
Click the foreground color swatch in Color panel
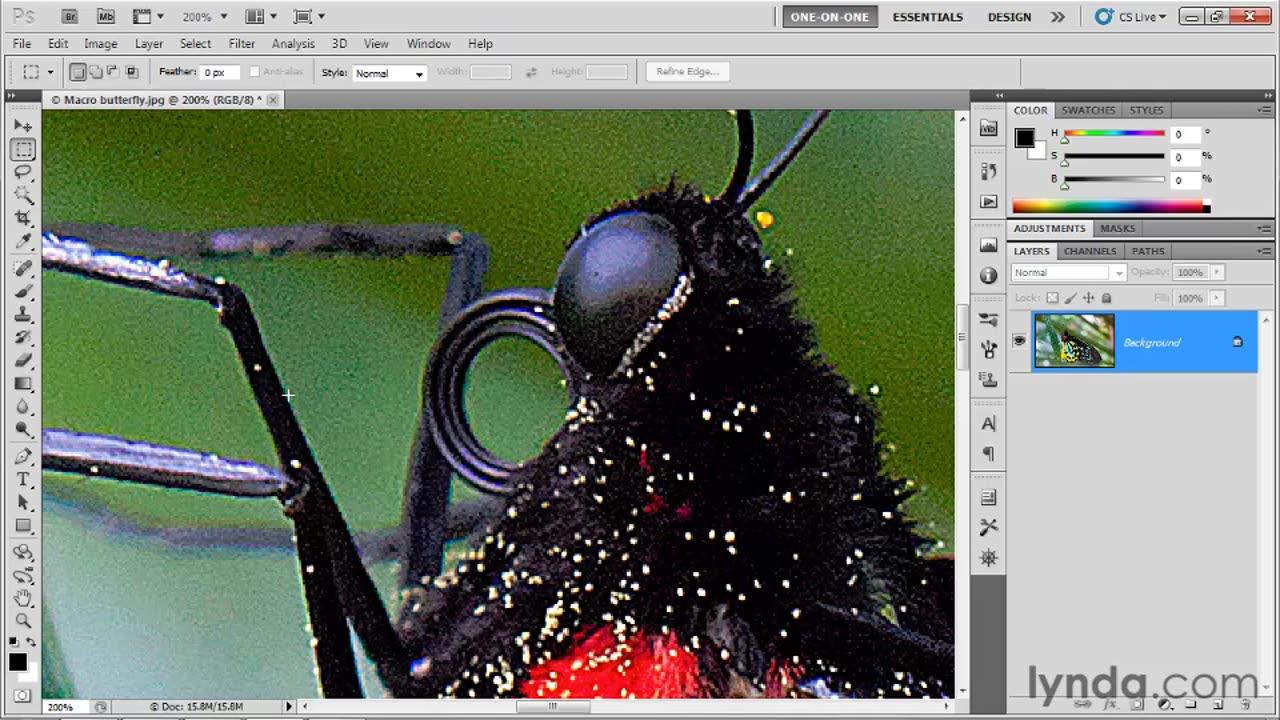click(1024, 139)
